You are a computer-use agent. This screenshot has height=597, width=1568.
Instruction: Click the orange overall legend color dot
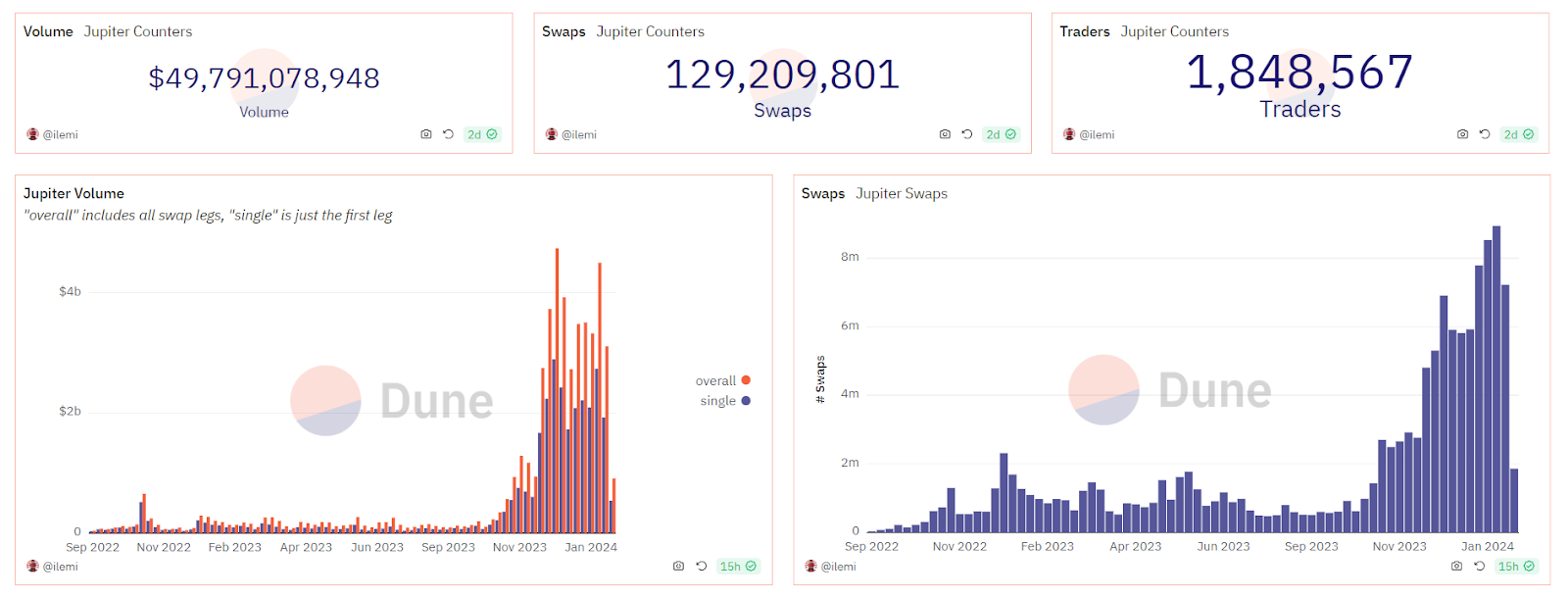coord(746,380)
